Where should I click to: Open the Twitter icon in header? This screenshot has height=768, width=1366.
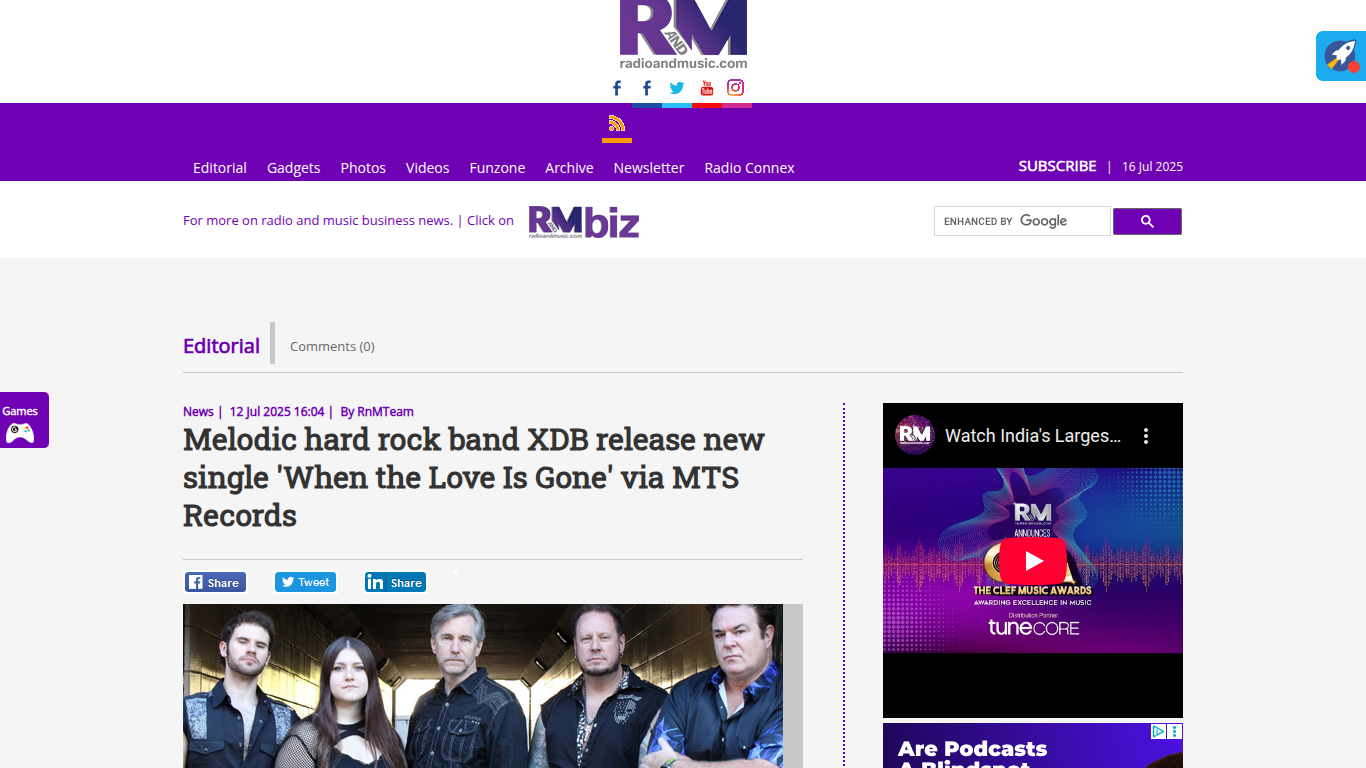click(677, 88)
